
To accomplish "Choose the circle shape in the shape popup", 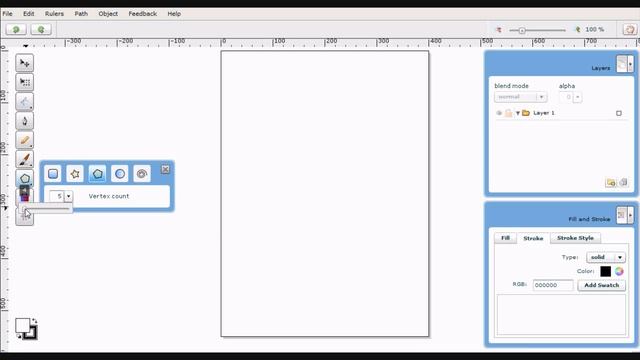I will point(120,174).
